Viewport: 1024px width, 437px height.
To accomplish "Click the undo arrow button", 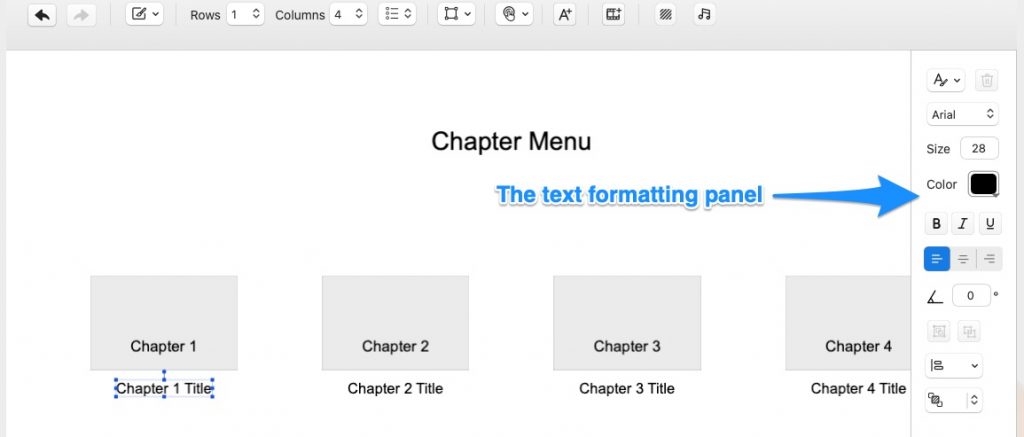I will pyautogui.click(x=42, y=15).
